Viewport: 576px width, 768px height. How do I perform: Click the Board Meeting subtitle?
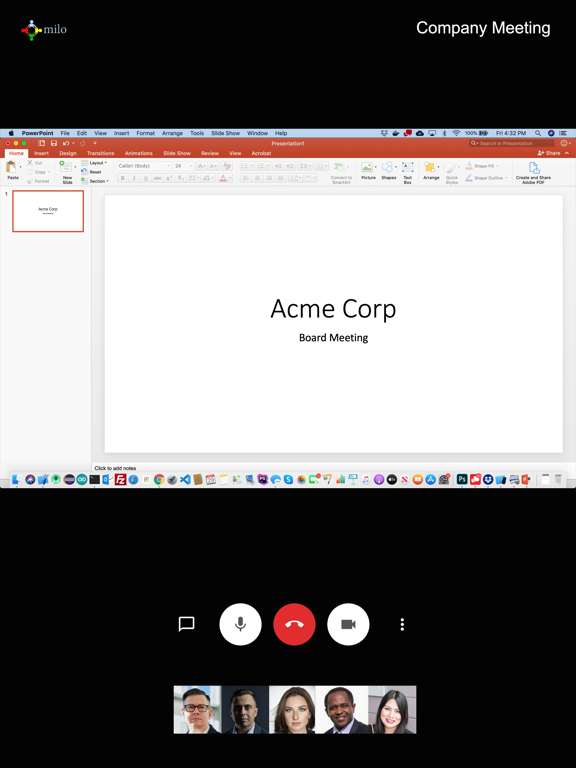coord(334,337)
